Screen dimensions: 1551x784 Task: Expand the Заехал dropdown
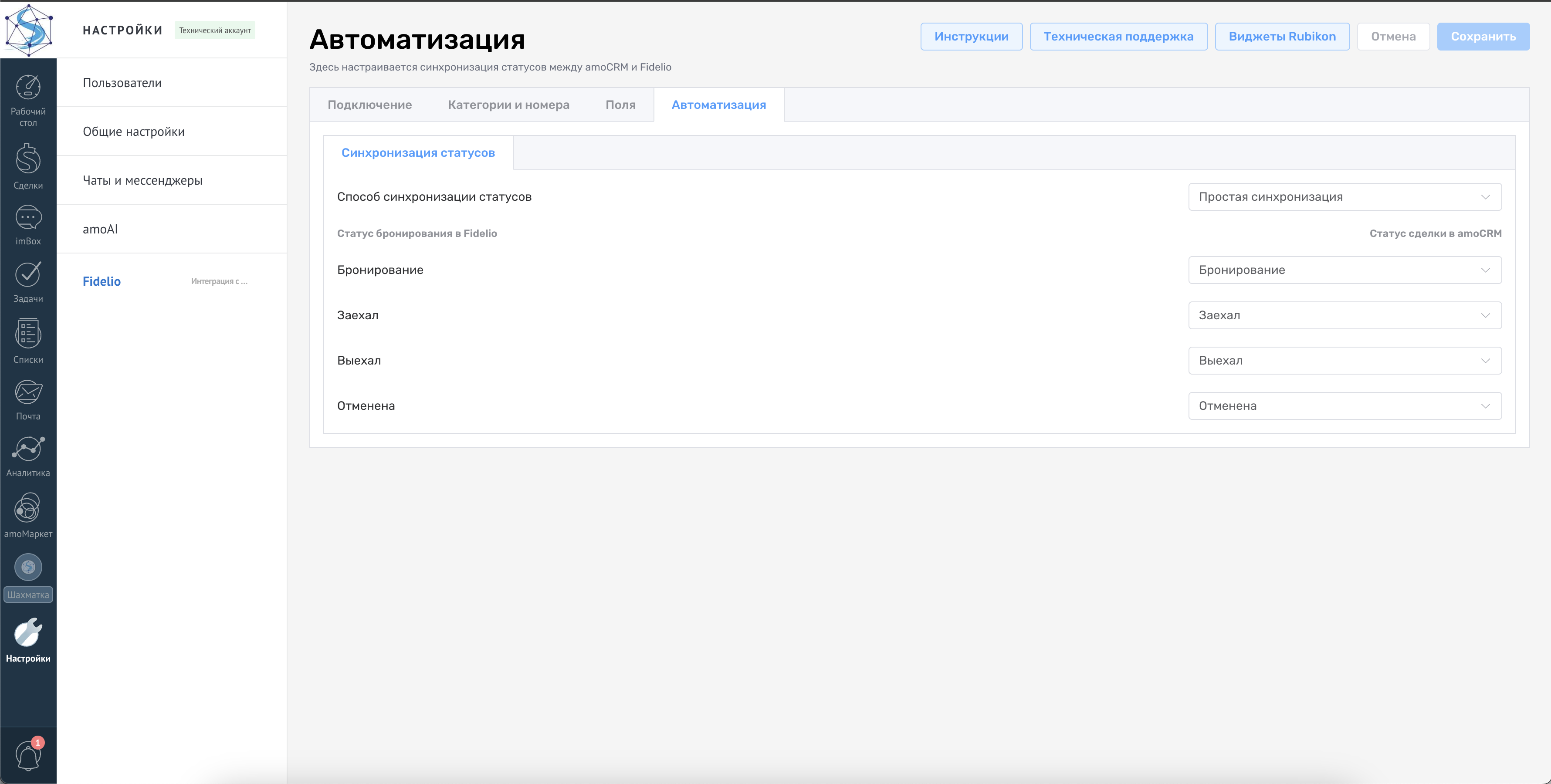point(1344,315)
